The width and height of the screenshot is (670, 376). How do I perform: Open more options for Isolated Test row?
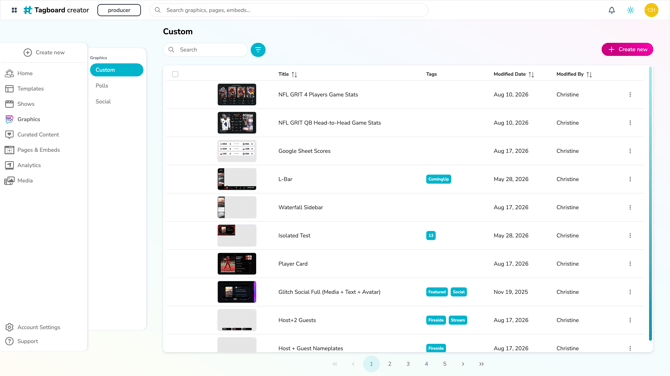tap(630, 235)
